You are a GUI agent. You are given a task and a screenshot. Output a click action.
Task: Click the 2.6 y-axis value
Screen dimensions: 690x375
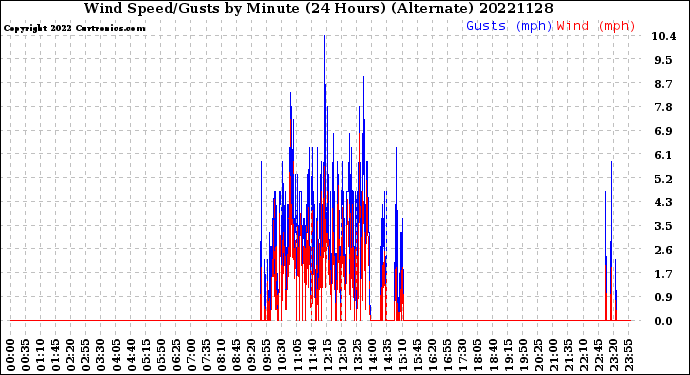coord(664,250)
